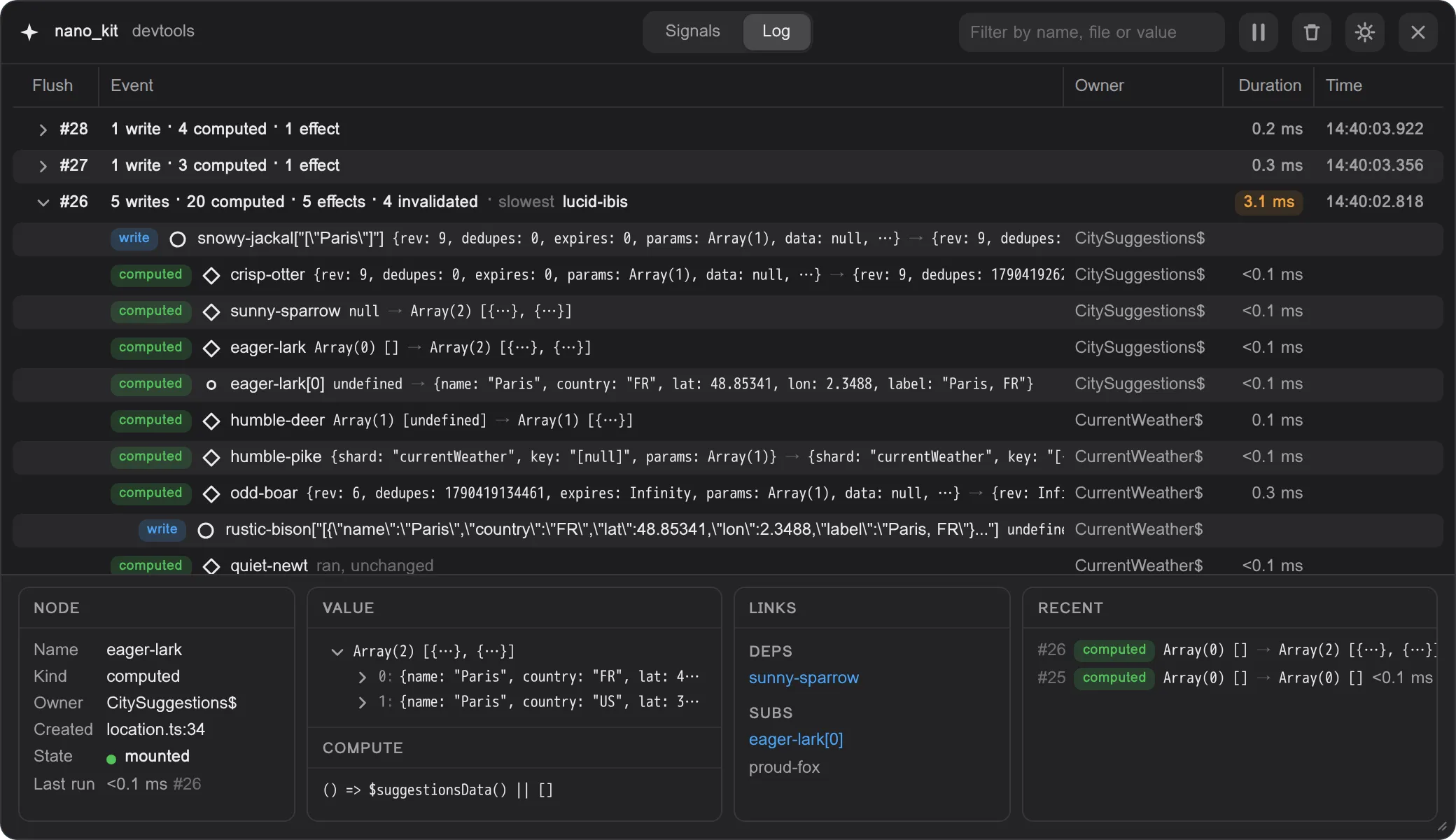This screenshot has height=840, width=1456.
Task: Click CurrentWeather$ owner on humble-deer row
Action: 1138,420
